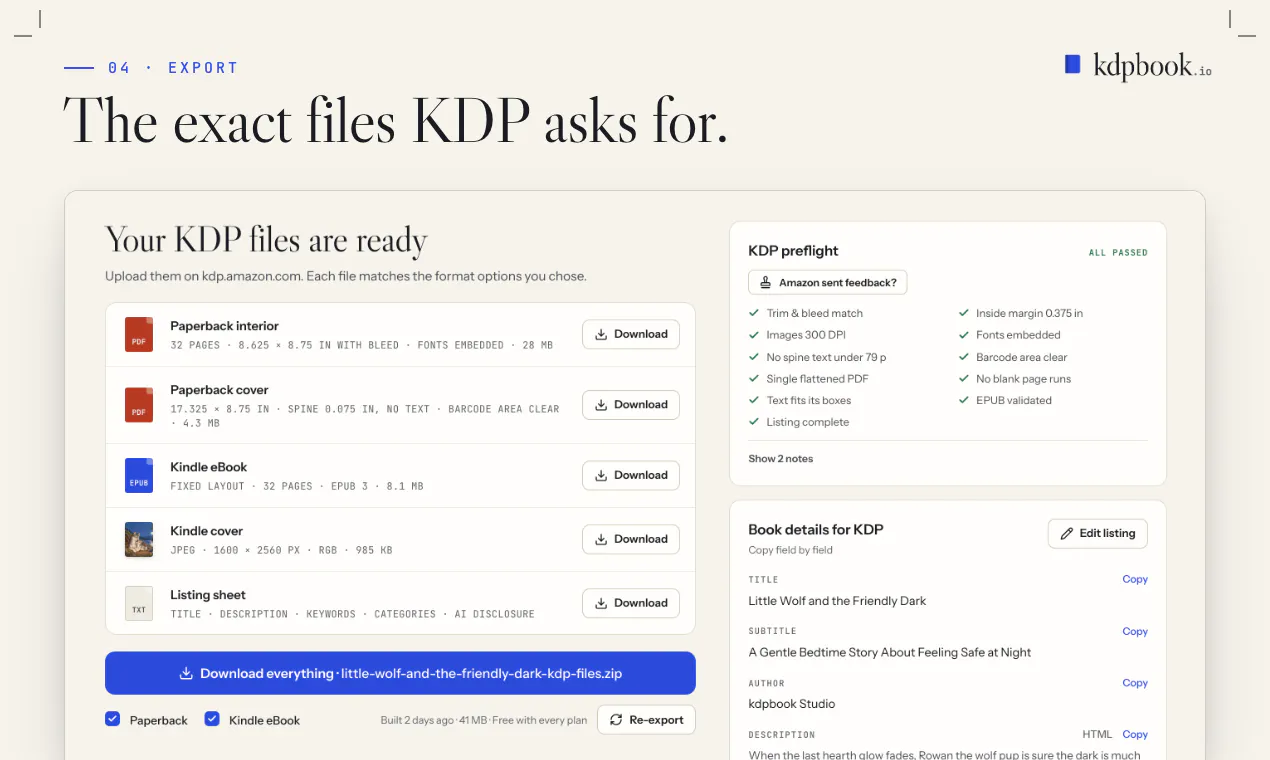Download the Kindle eBook file
This screenshot has width=1270, height=760.
631,475
